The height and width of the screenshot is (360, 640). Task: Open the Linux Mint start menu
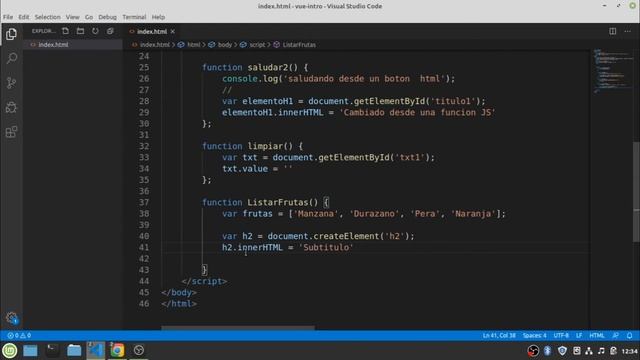(x=10, y=351)
